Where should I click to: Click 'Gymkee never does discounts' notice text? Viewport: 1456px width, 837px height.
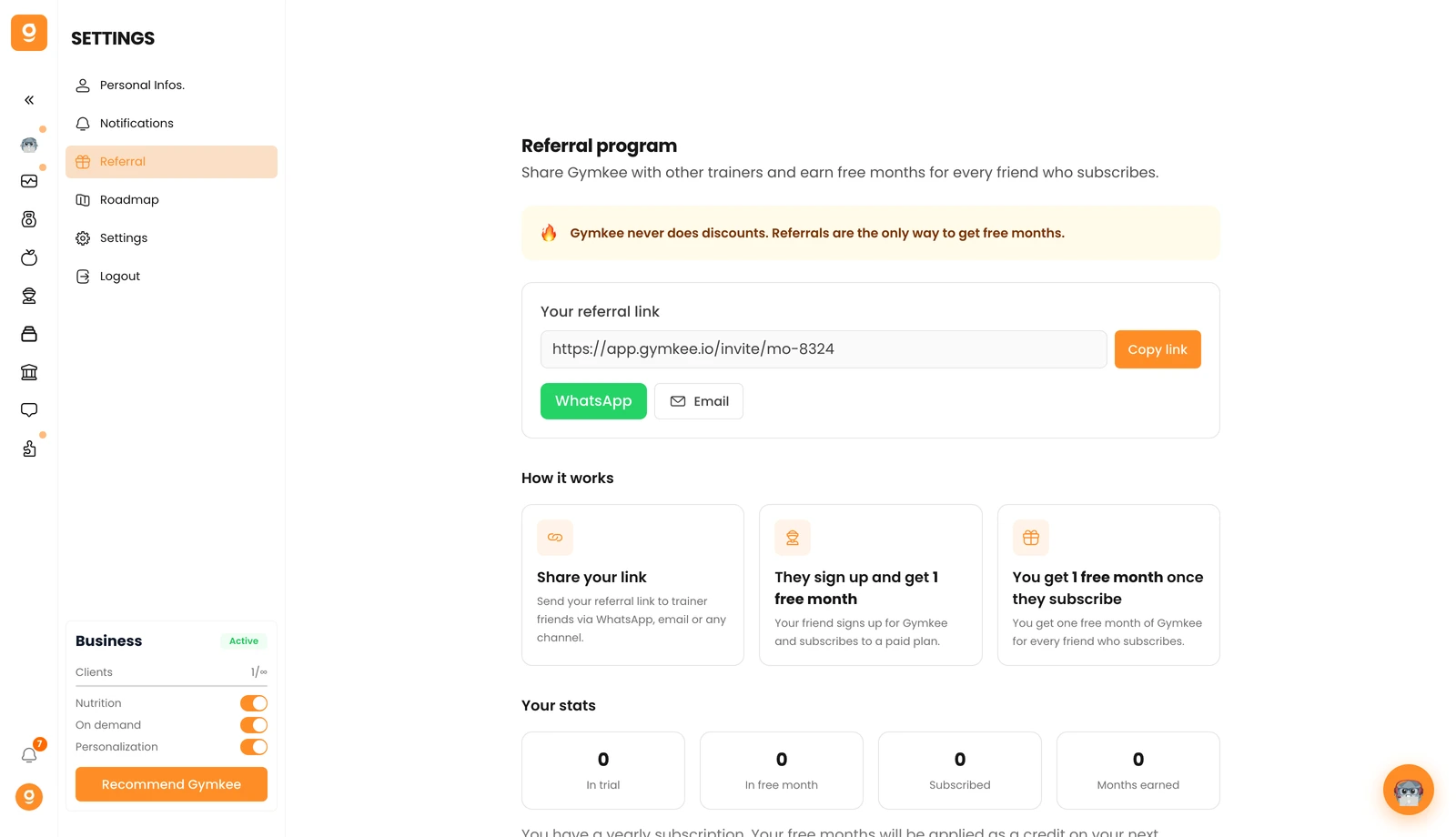tap(817, 233)
